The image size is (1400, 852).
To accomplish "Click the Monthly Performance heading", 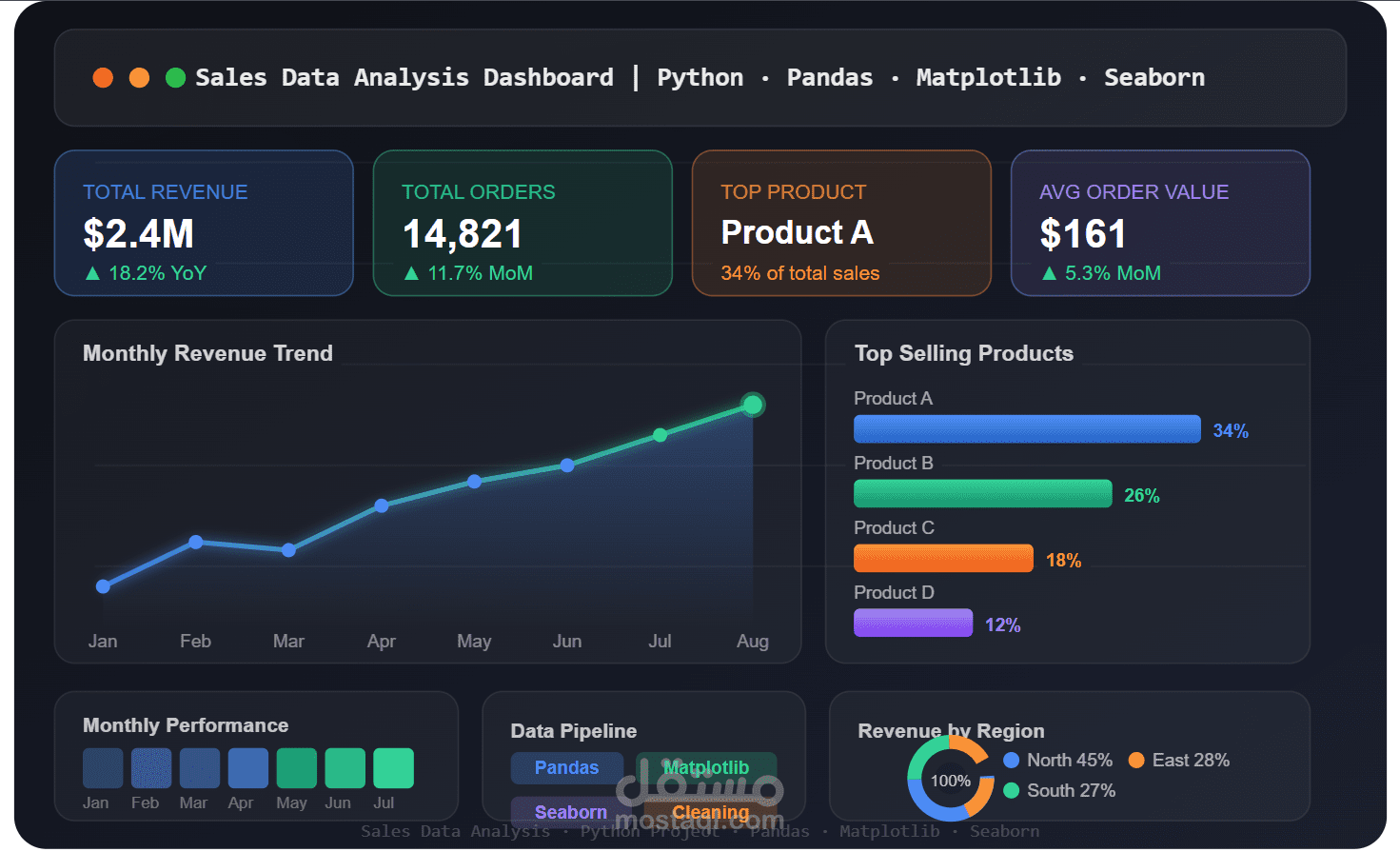I will coord(186,725).
